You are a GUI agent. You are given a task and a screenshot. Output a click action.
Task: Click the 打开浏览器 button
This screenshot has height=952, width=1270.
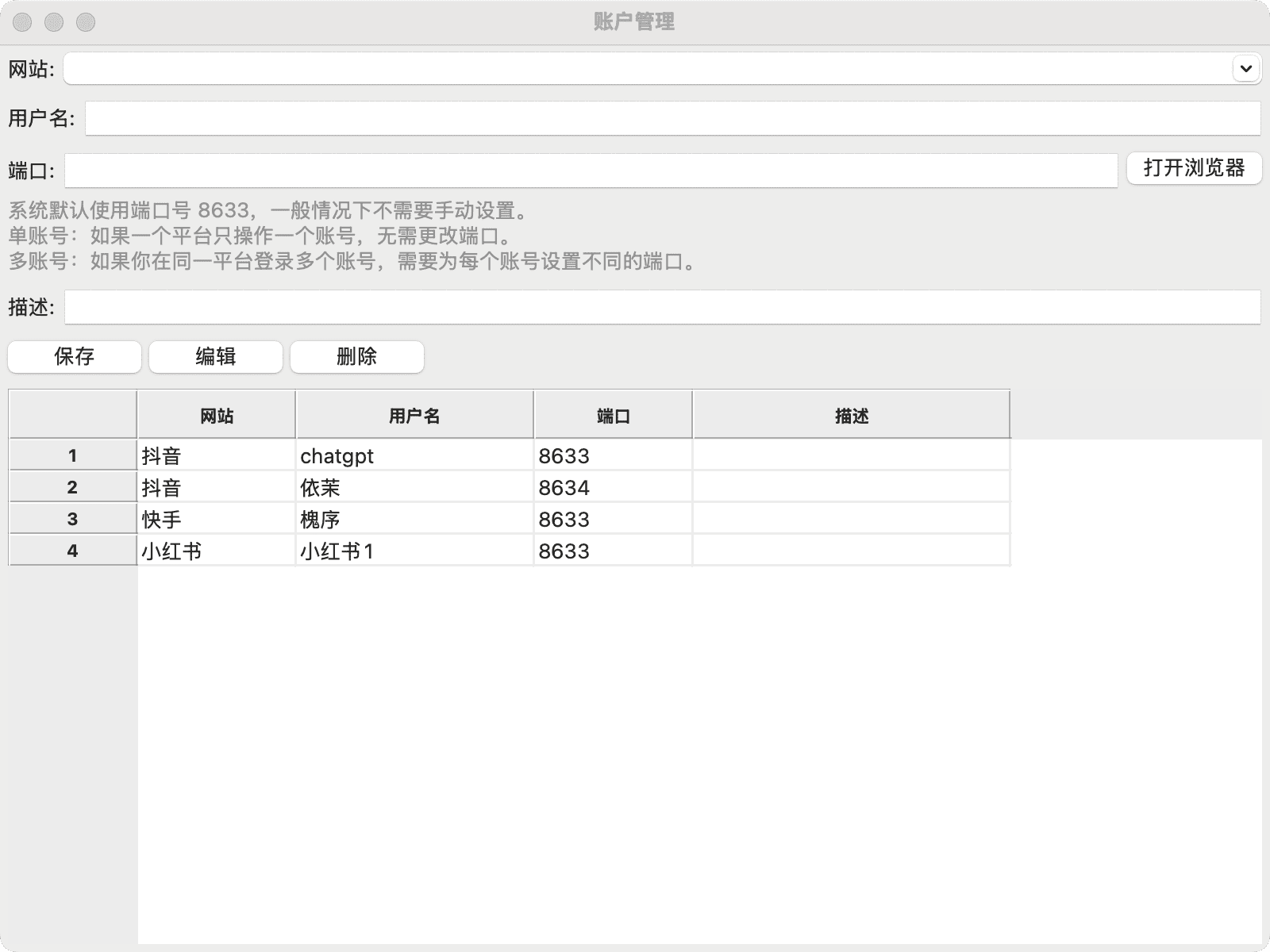coord(1194,168)
